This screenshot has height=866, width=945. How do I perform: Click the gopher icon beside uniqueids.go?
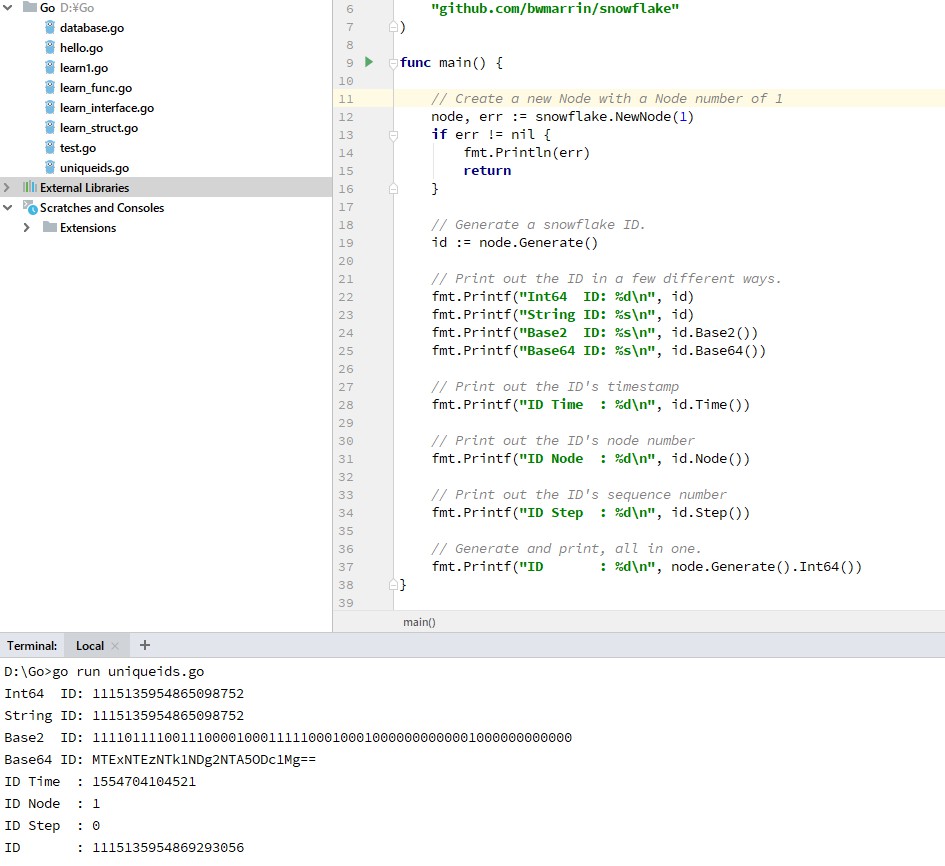coord(50,167)
